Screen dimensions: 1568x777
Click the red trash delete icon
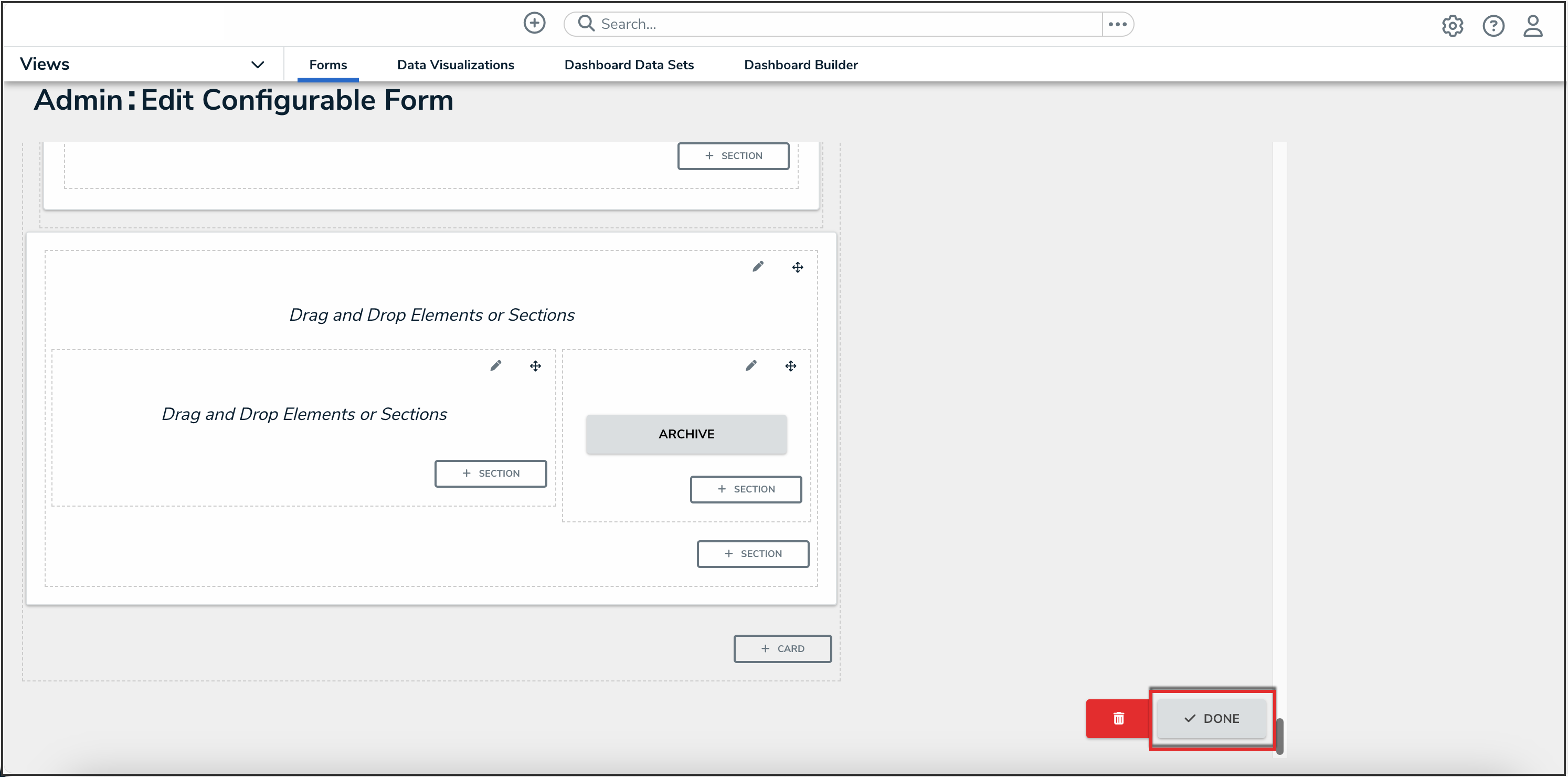(1118, 718)
